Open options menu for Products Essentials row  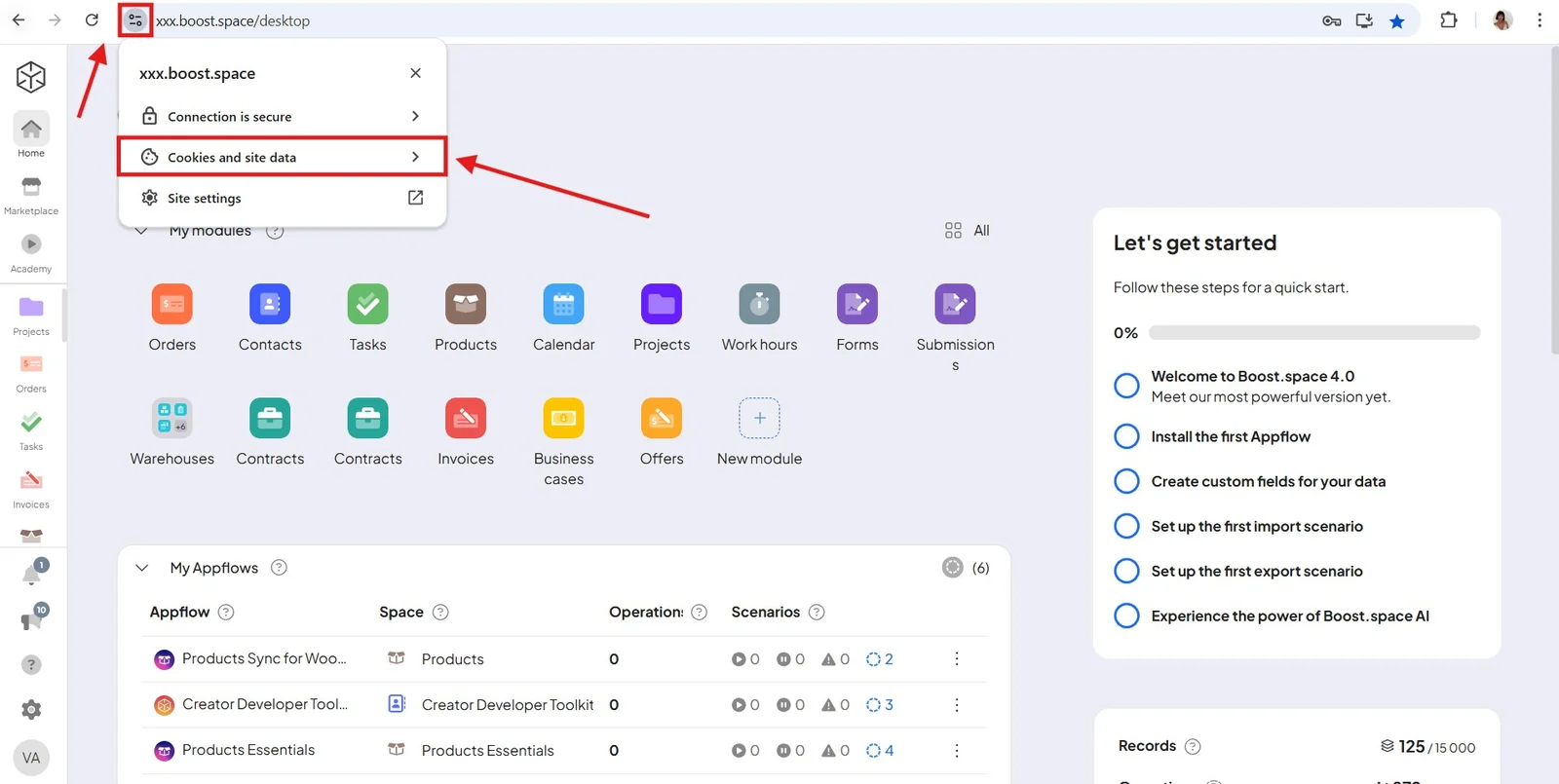tap(957, 751)
